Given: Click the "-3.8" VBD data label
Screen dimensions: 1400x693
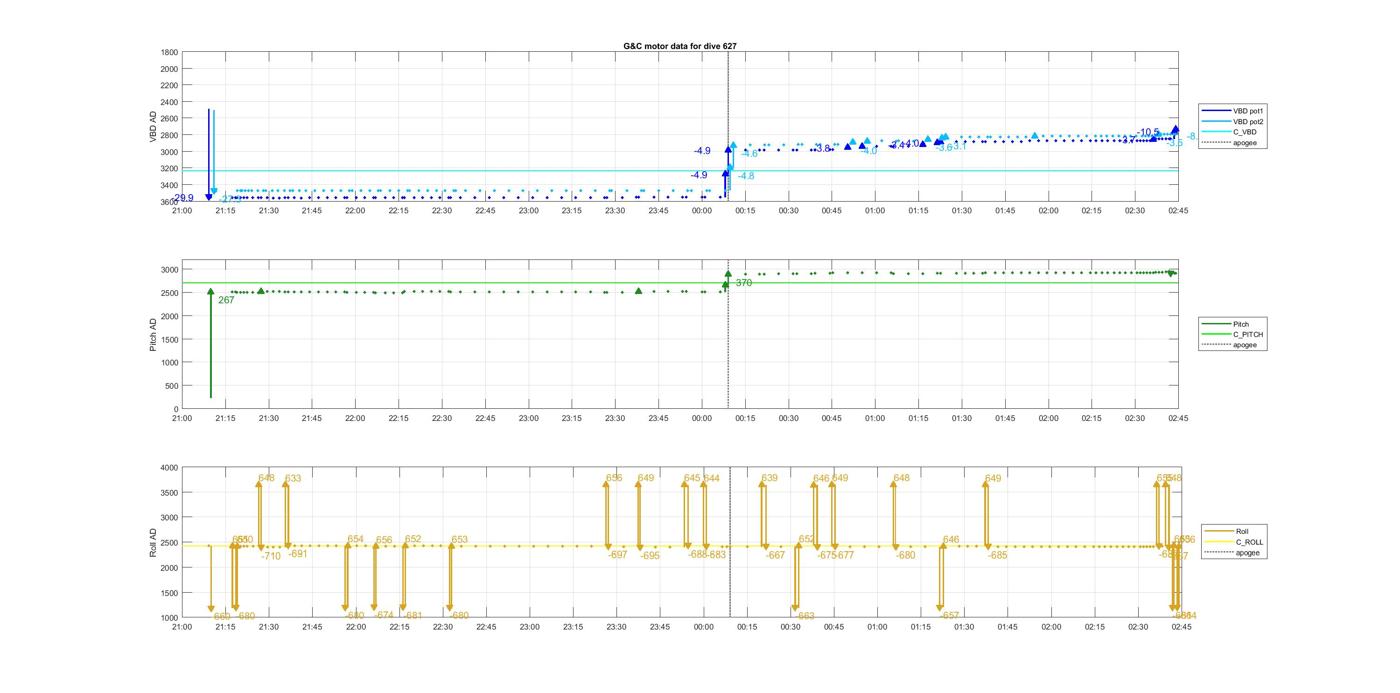Looking at the screenshot, I should click(x=822, y=149).
